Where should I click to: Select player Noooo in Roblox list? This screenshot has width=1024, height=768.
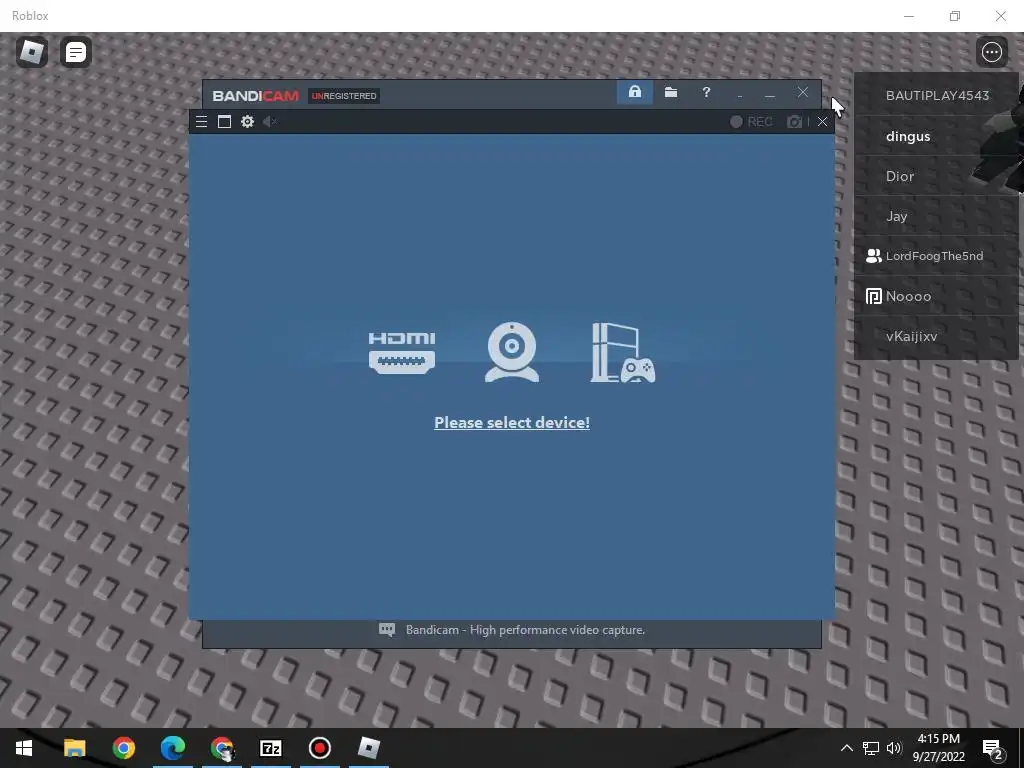click(x=936, y=296)
